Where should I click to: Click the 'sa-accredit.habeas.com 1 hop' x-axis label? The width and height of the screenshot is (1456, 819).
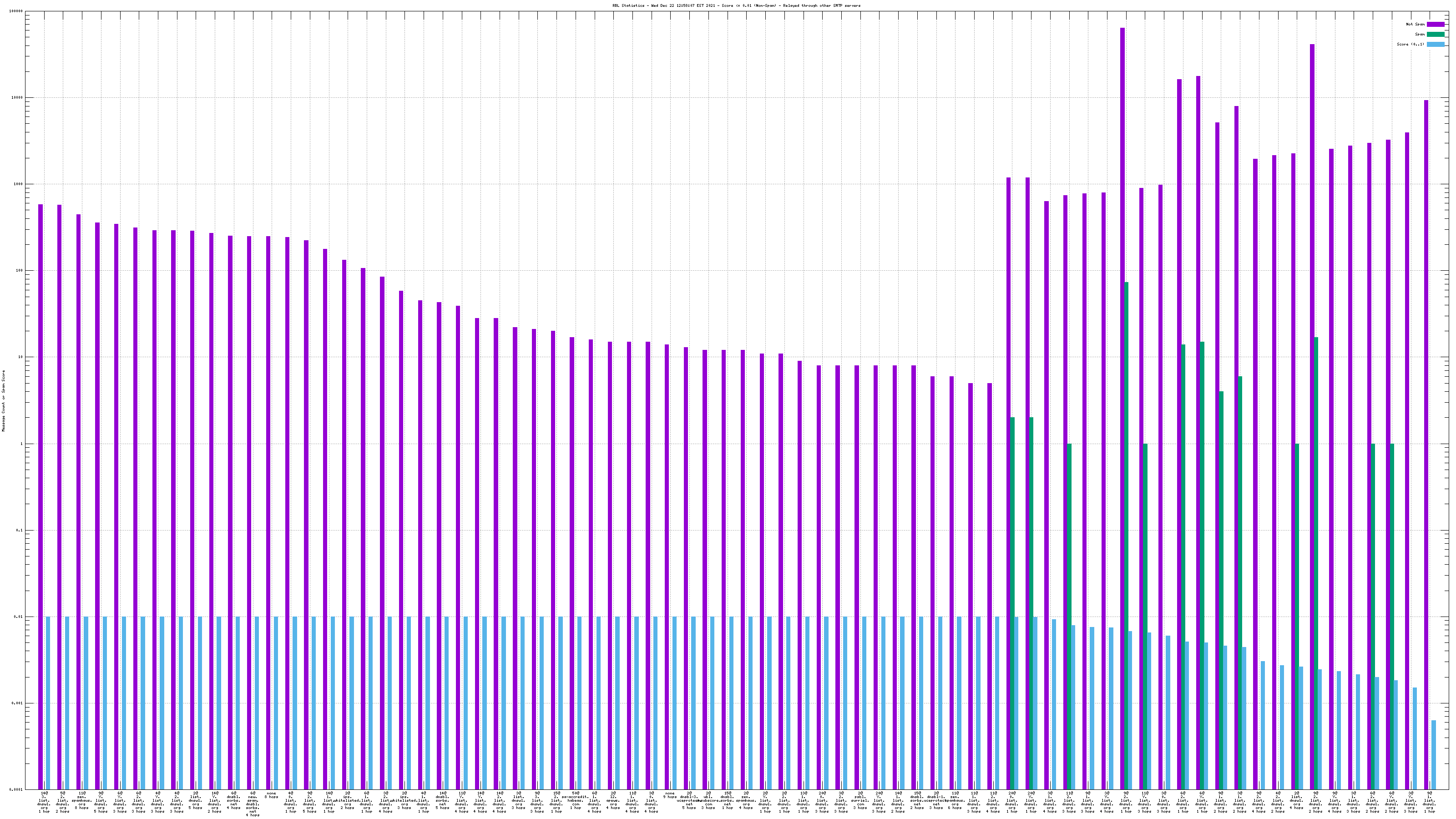(576, 801)
